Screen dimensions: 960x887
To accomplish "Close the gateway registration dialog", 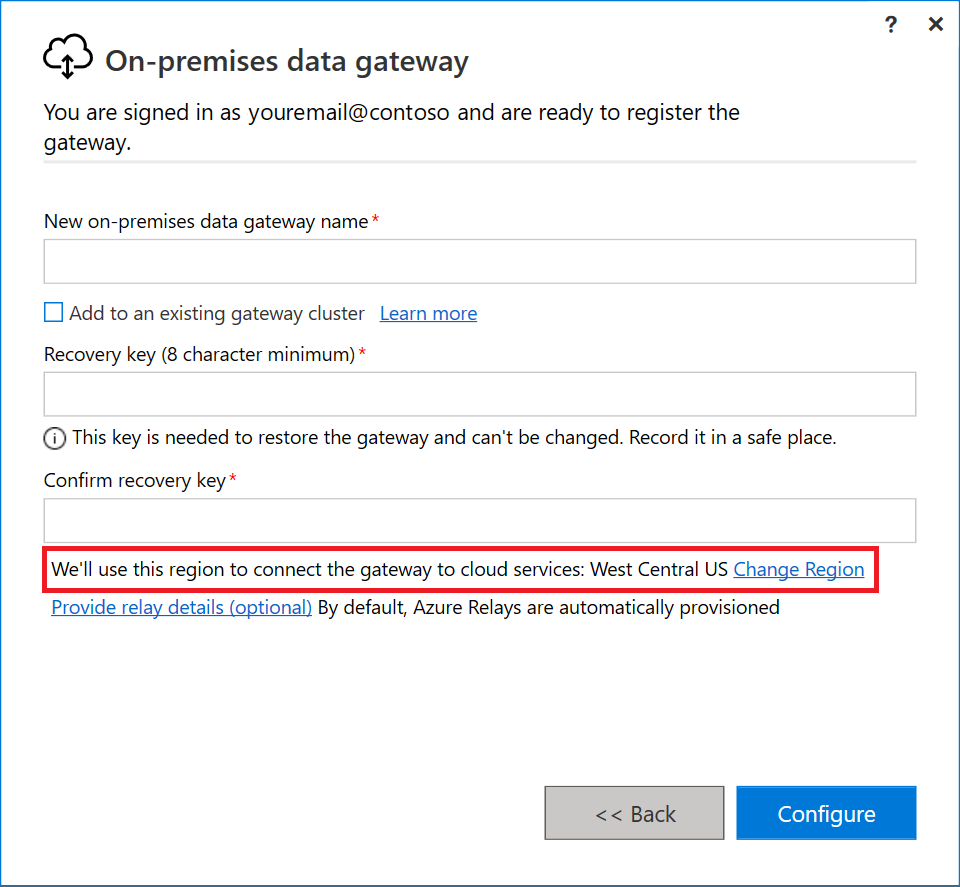I will [936, 24].
